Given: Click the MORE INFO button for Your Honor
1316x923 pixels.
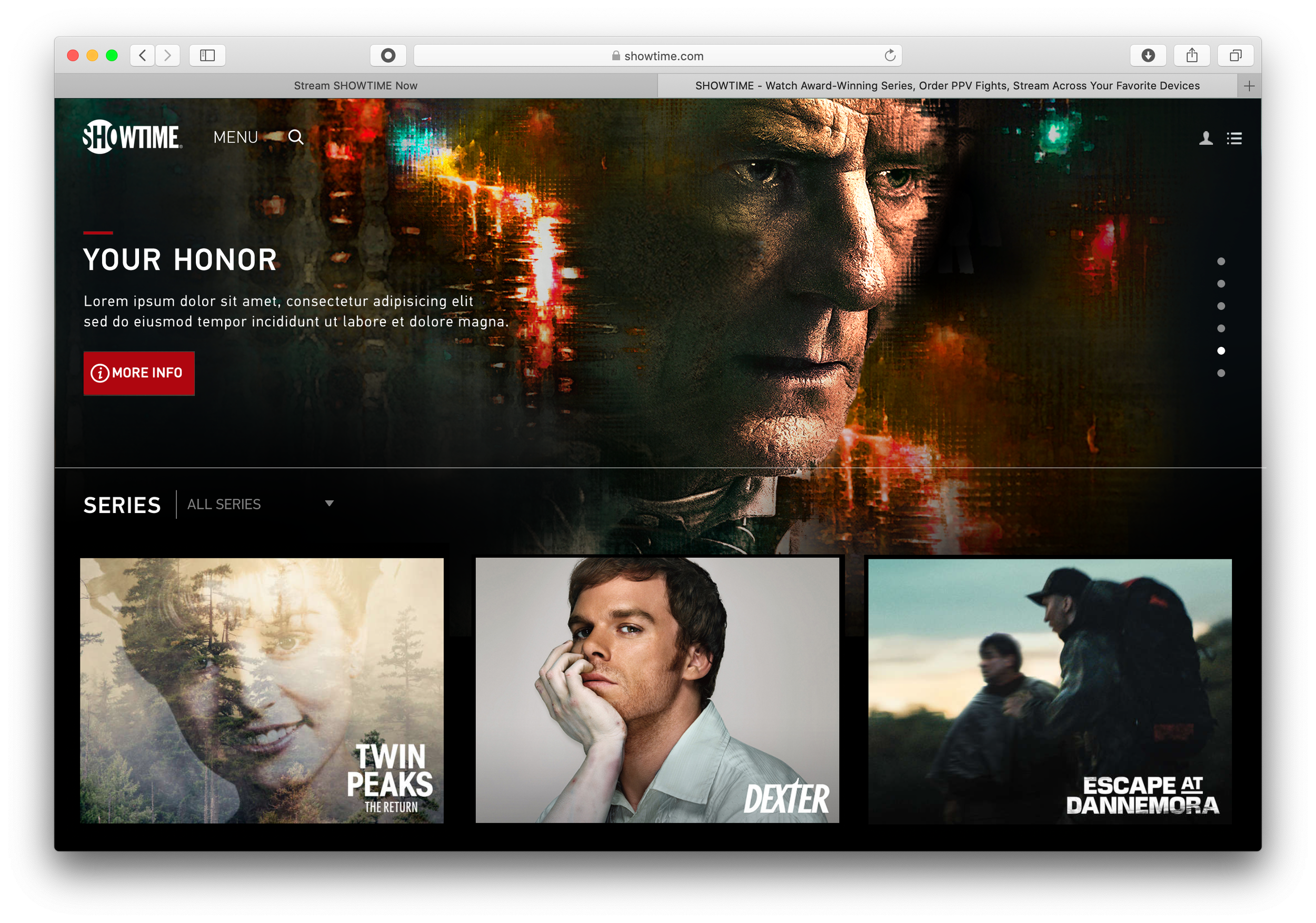Looking at the screenshot, I should click(x=139, y=373).
